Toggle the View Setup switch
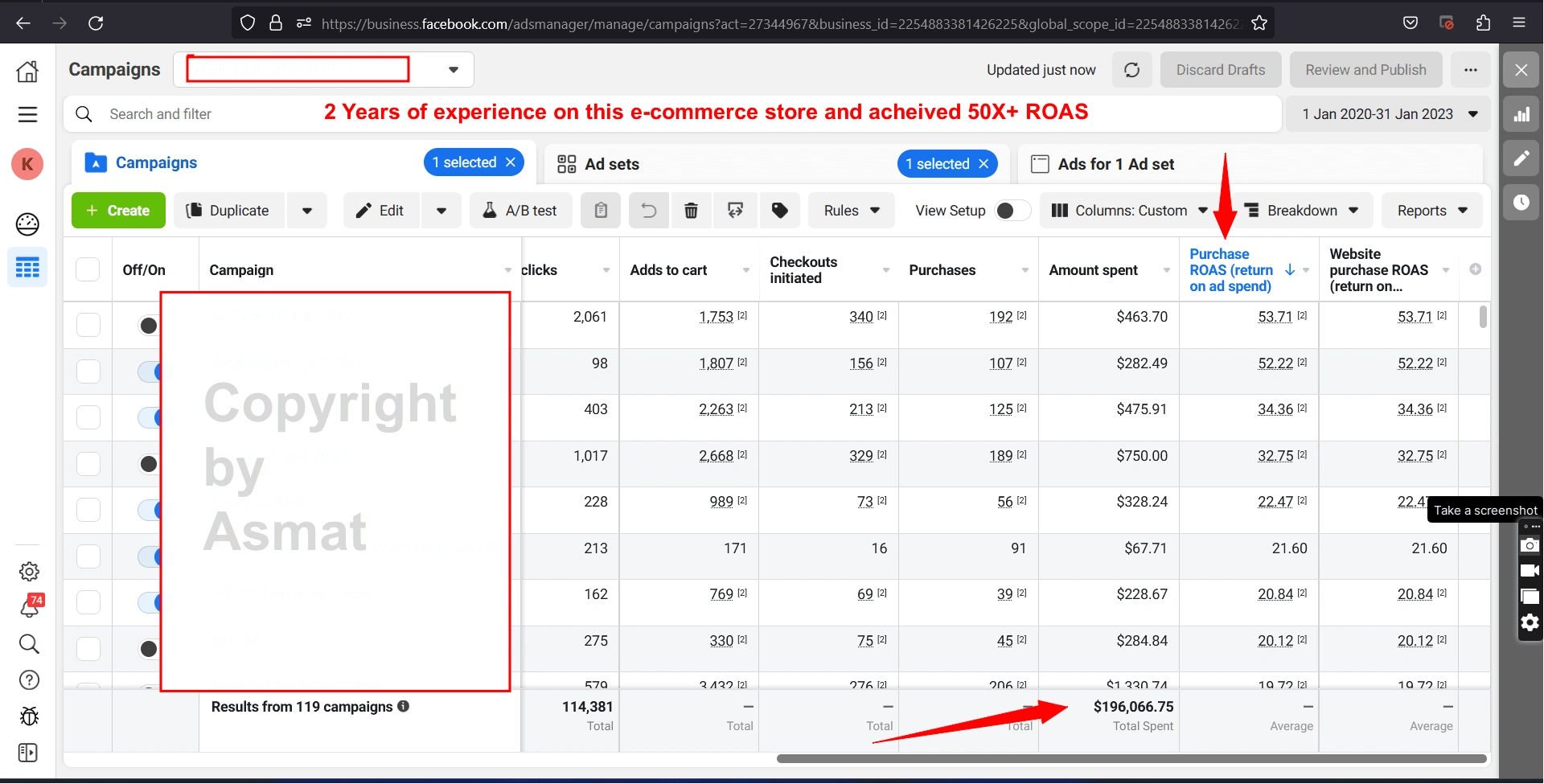Viewport: 1544px width, 784px height. click(1012, 211)
